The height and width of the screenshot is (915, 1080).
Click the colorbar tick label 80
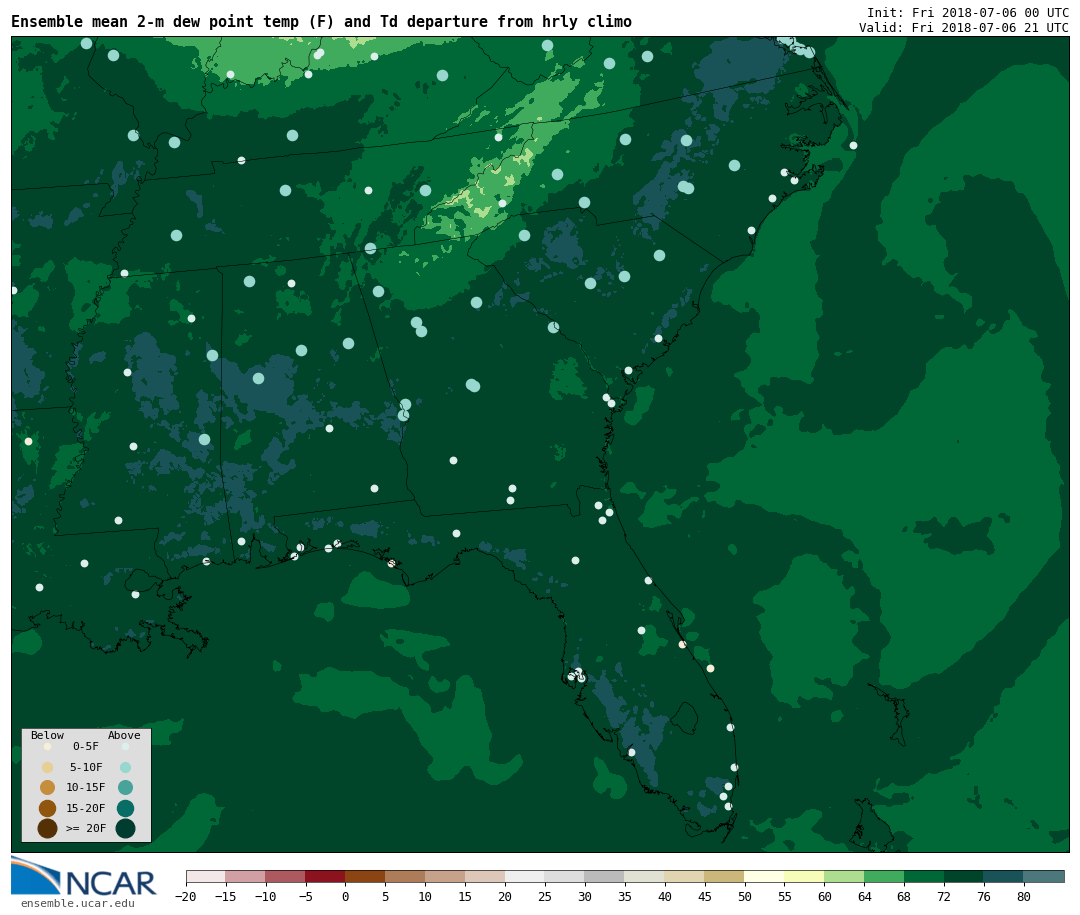pos(1024,896)
